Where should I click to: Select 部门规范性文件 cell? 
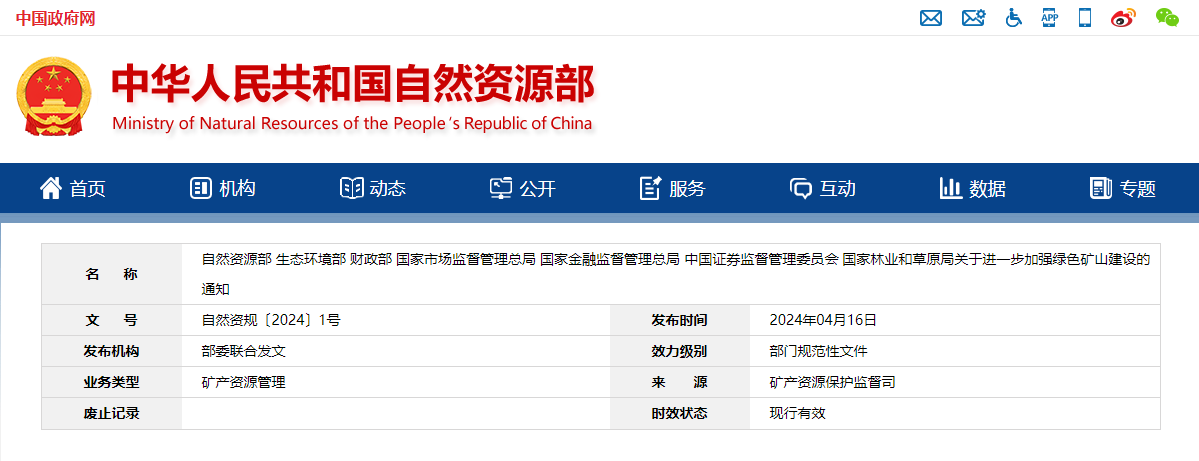coord(818,352)
